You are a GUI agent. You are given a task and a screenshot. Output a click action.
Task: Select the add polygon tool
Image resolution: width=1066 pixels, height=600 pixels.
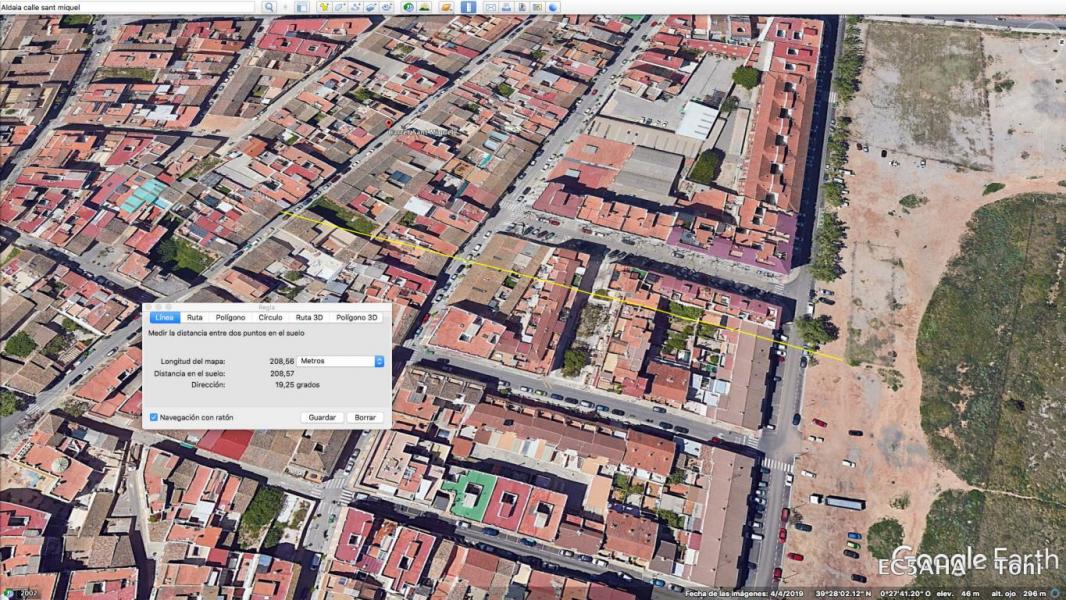(339, 7)
